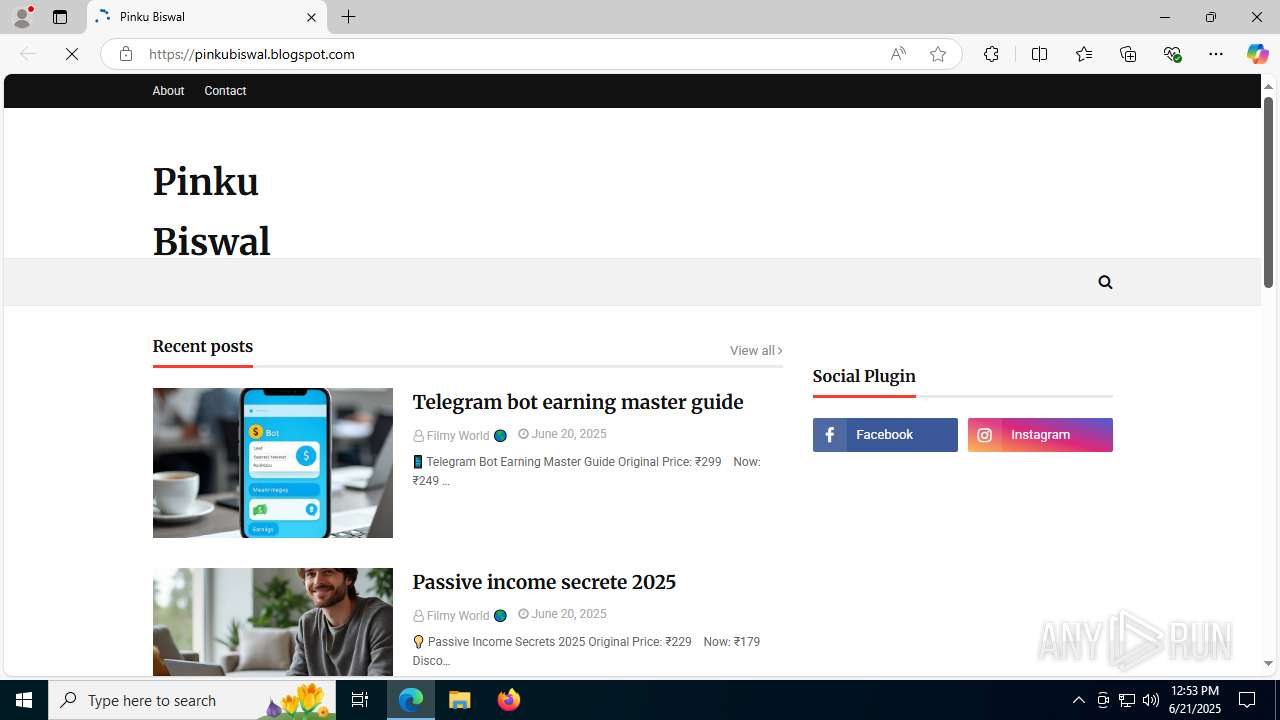Click the Recent posts heading

[x=203, y=346]
